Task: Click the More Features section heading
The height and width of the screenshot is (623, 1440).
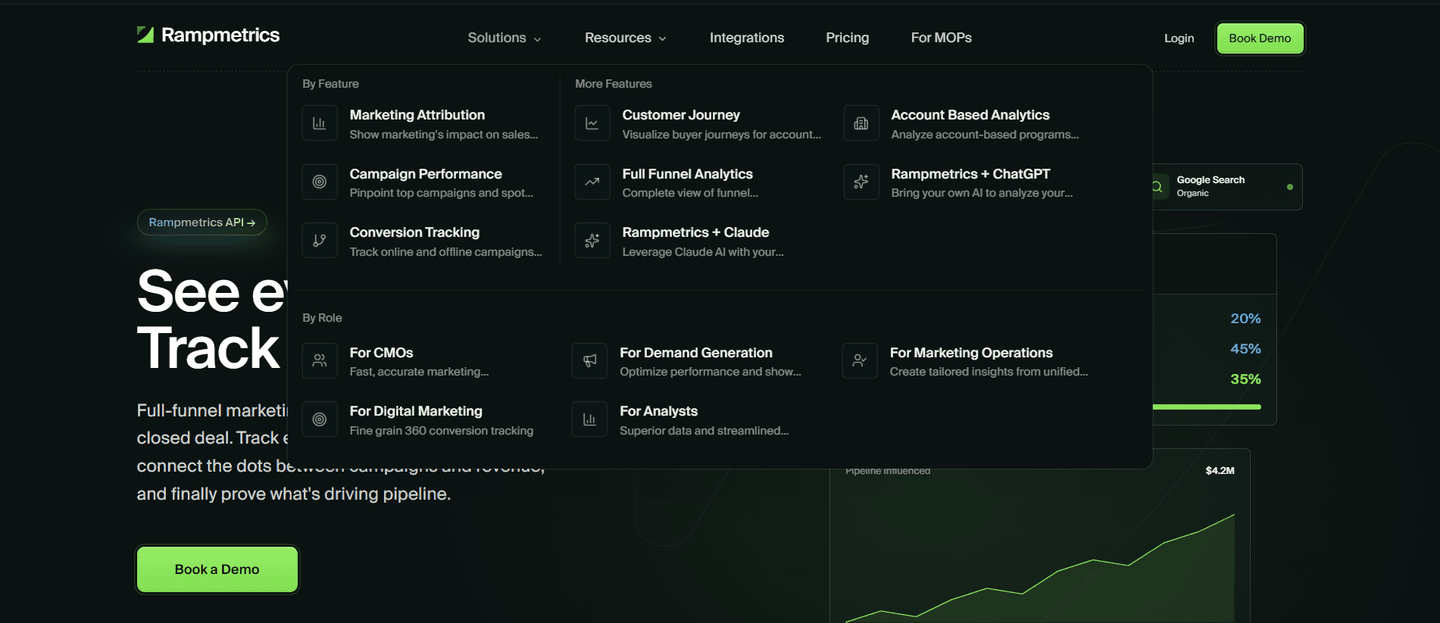Action: pyautogui.click(x=613, y=84)
